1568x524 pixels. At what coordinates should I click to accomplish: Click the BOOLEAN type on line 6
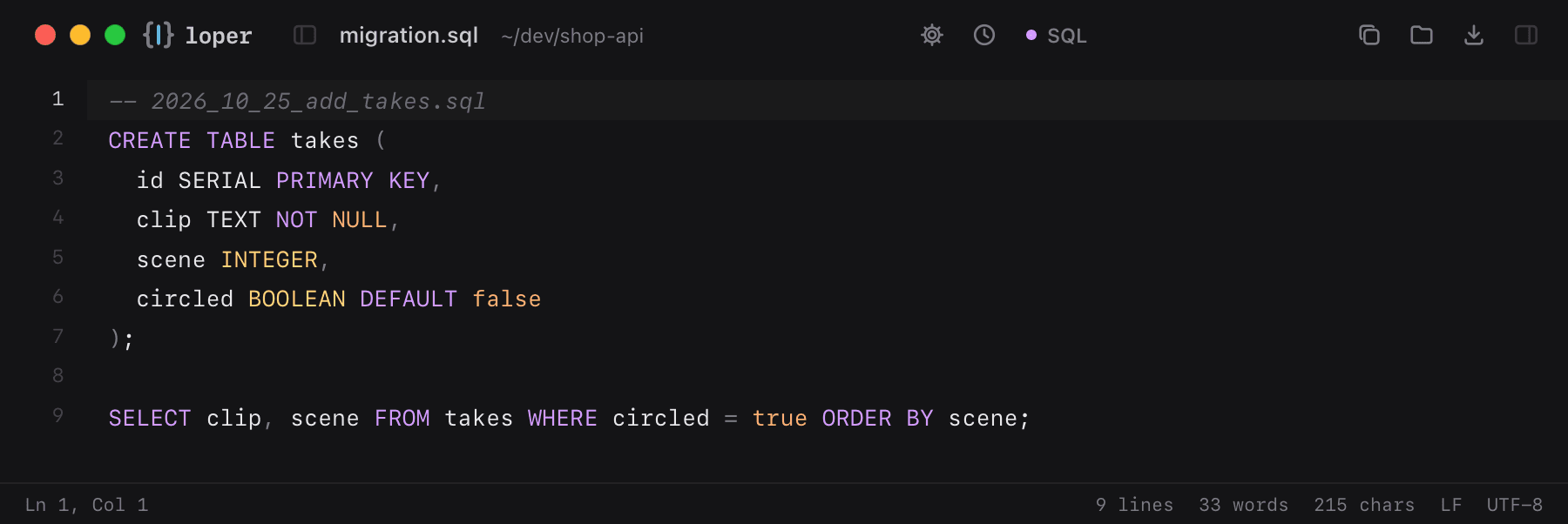pos(297,299)
